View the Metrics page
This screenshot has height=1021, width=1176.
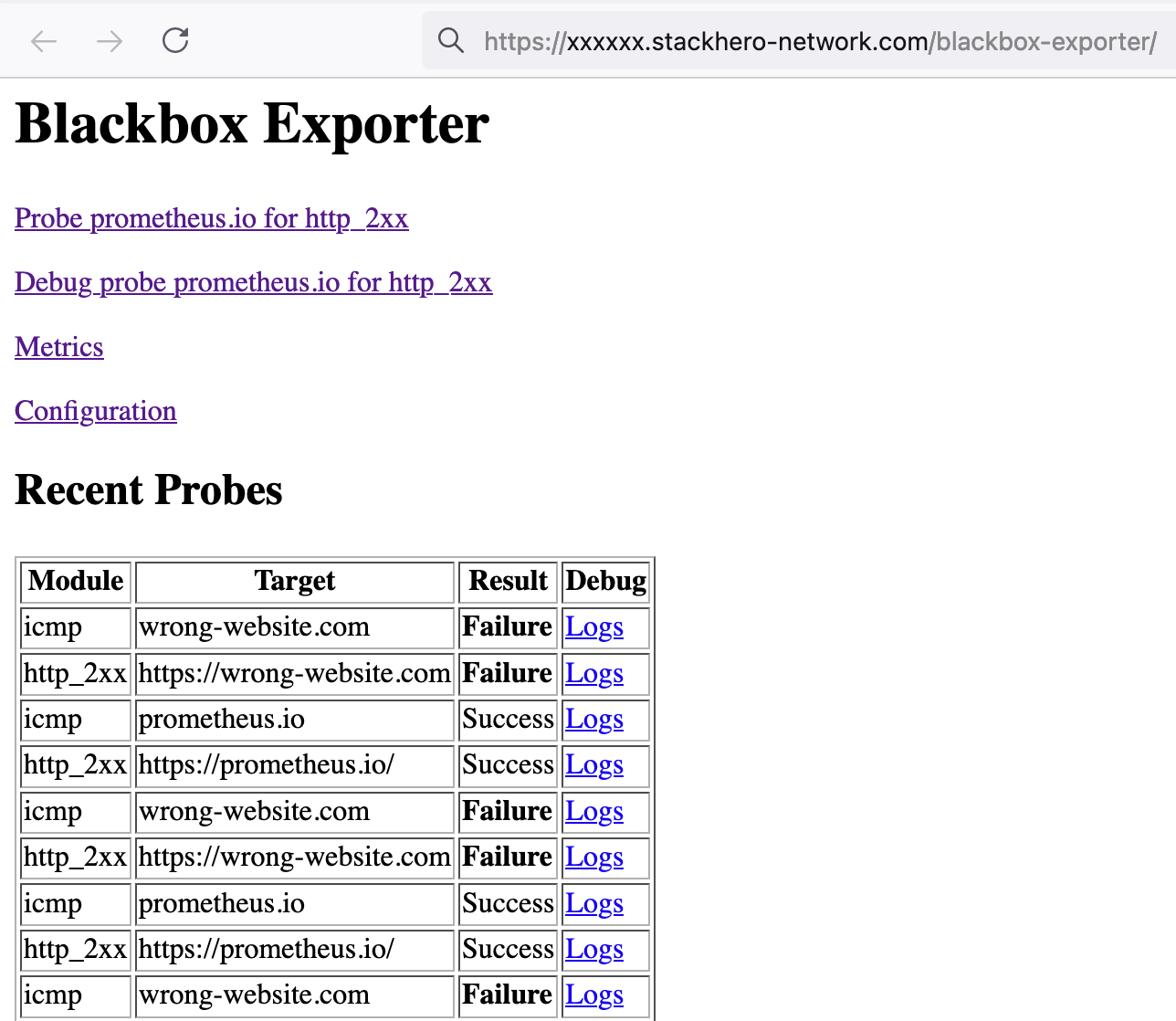pyautogui.click(x=58, y=348)
